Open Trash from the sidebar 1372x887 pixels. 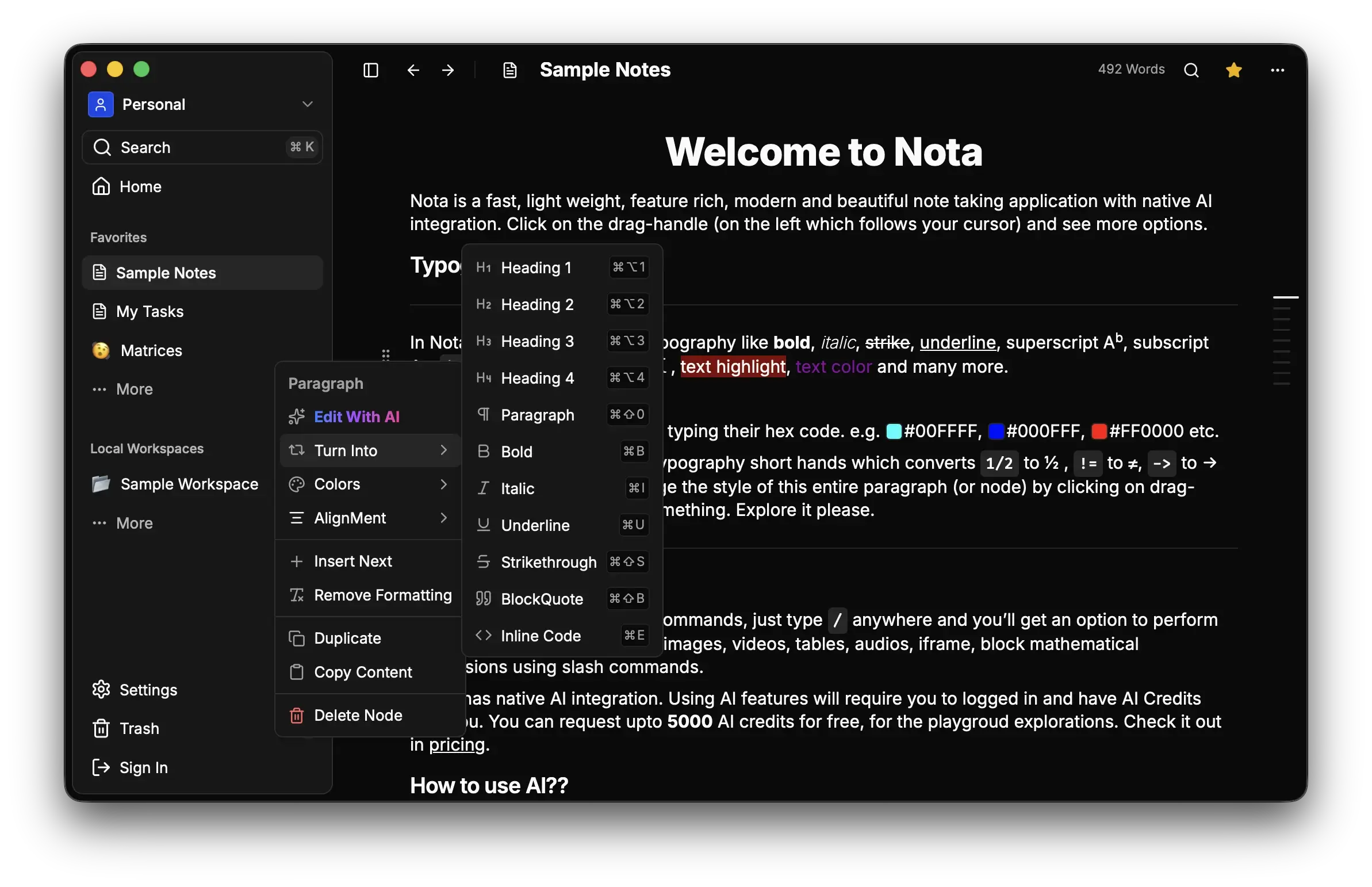(138, 728)
